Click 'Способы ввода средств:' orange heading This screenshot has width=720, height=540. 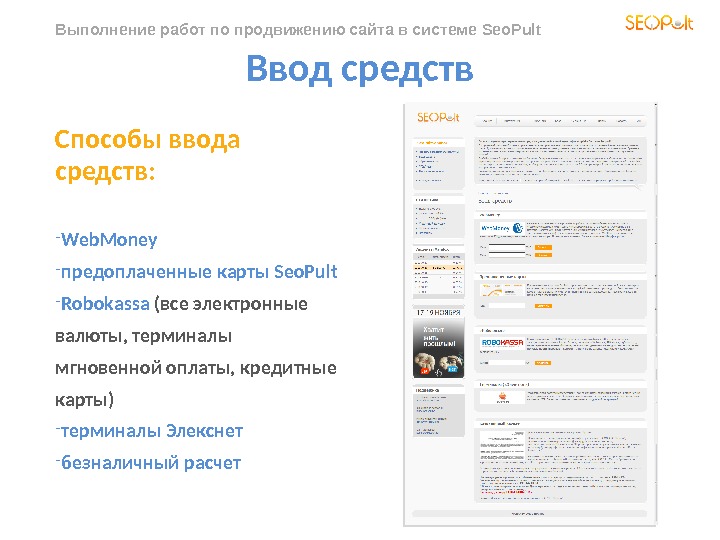147,155
